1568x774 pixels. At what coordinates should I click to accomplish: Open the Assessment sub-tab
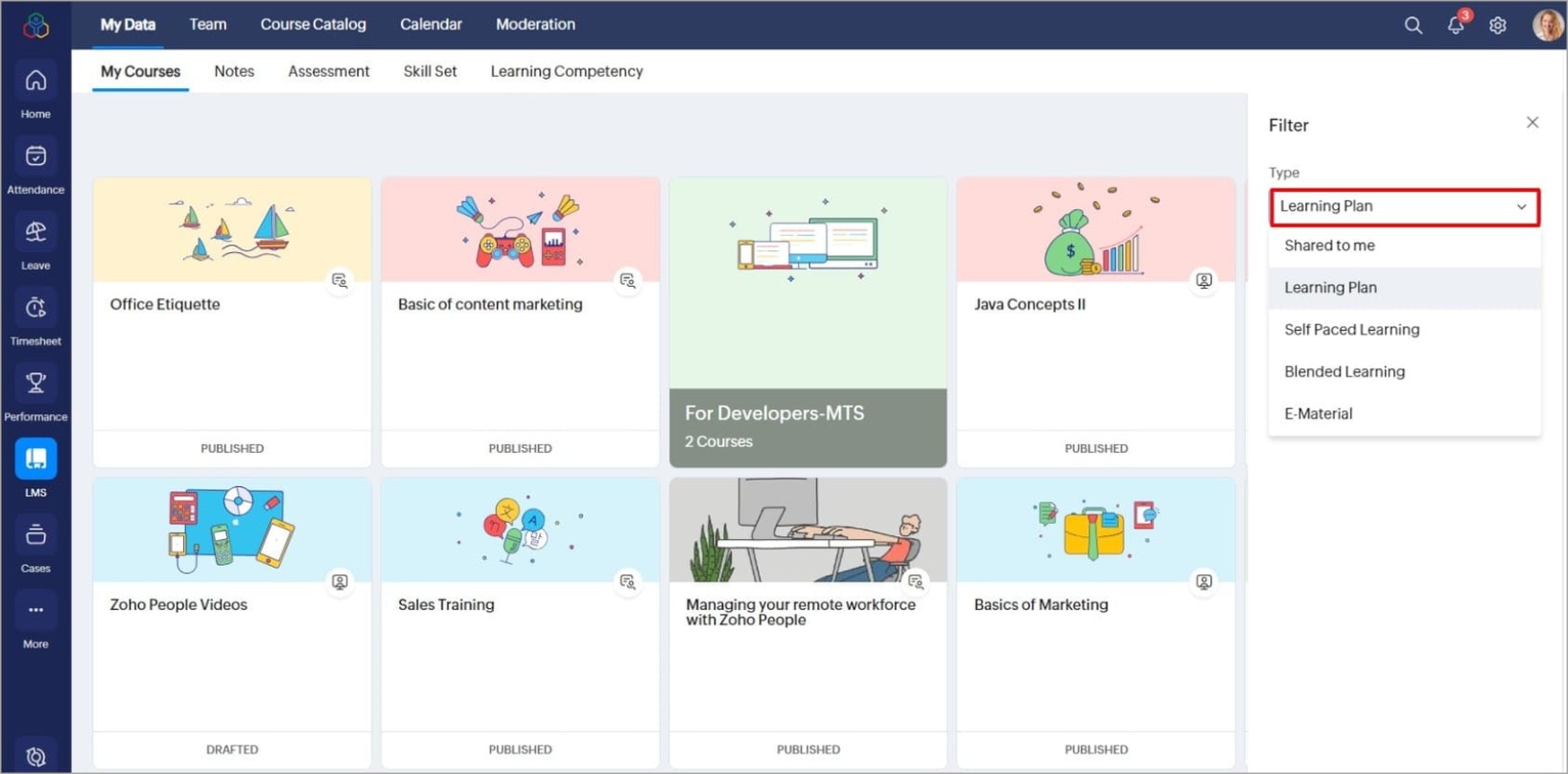point(329,72)
